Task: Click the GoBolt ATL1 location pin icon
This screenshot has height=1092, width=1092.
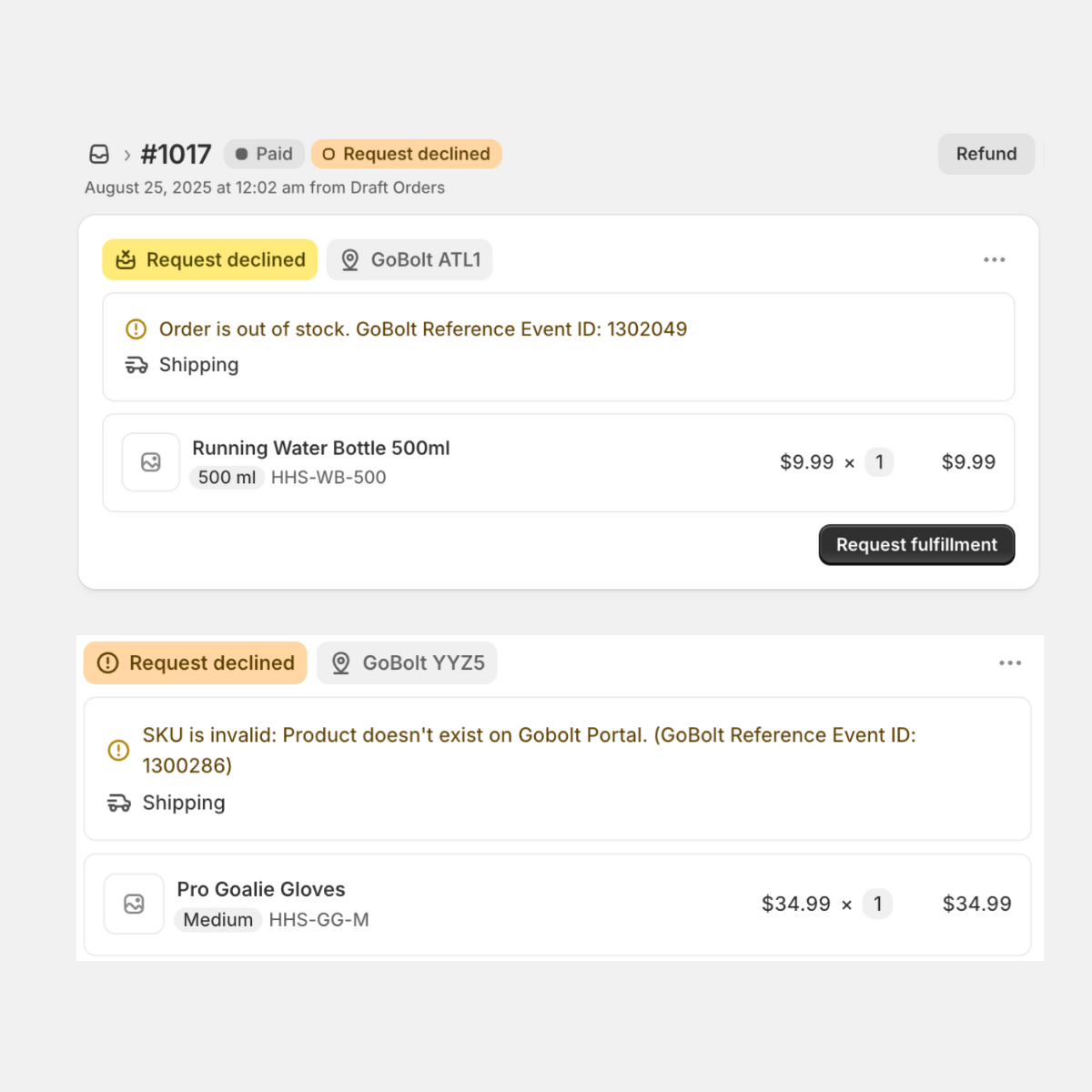Action: tap(349, 260)
